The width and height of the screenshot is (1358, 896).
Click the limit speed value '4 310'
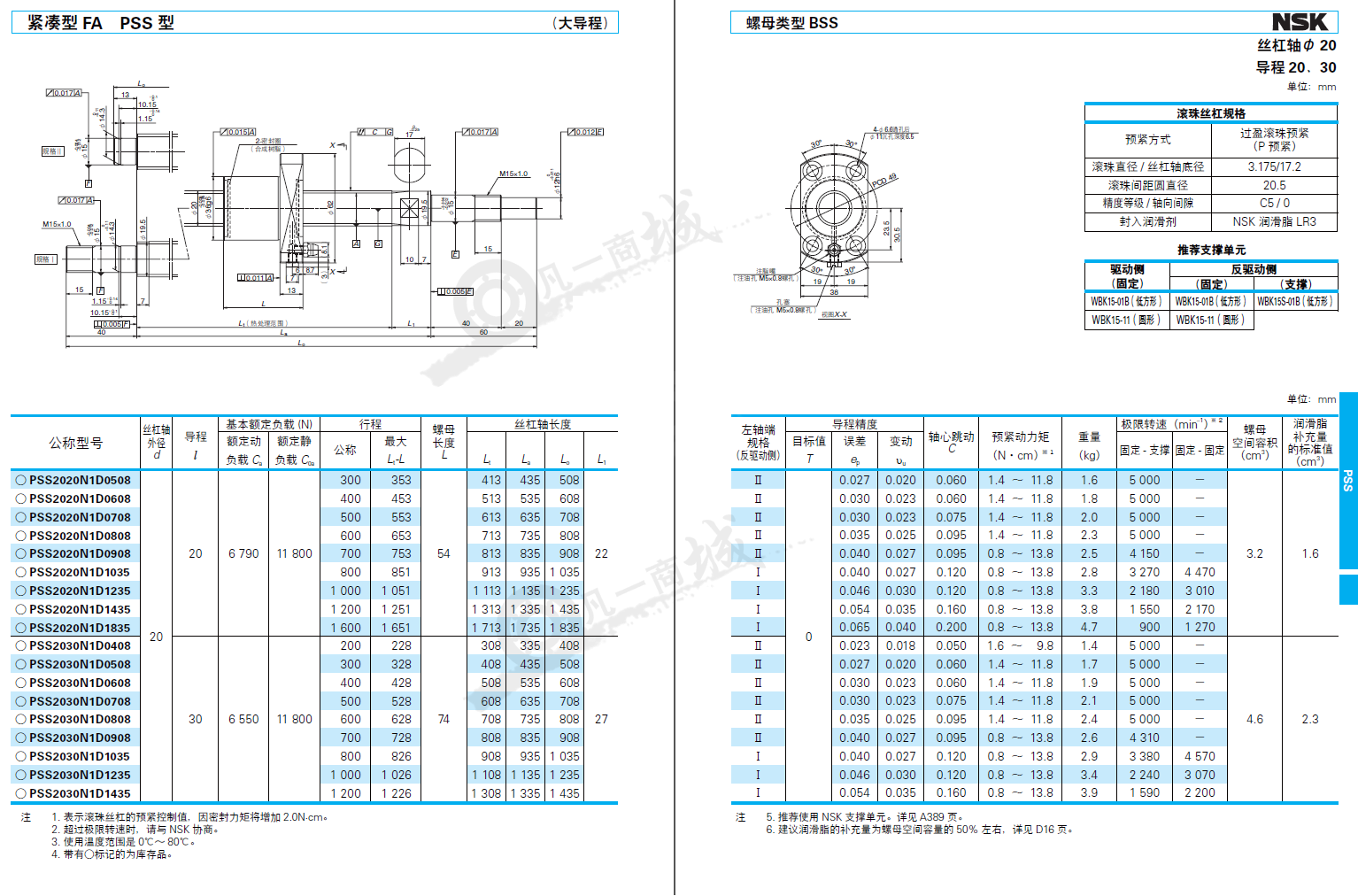(1144, 738)
